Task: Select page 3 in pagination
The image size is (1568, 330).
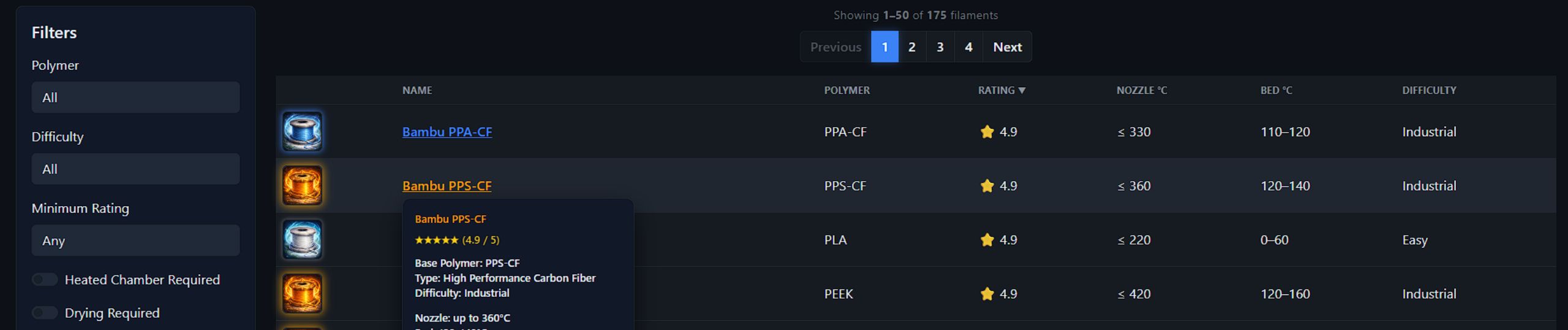Action: 940,47
